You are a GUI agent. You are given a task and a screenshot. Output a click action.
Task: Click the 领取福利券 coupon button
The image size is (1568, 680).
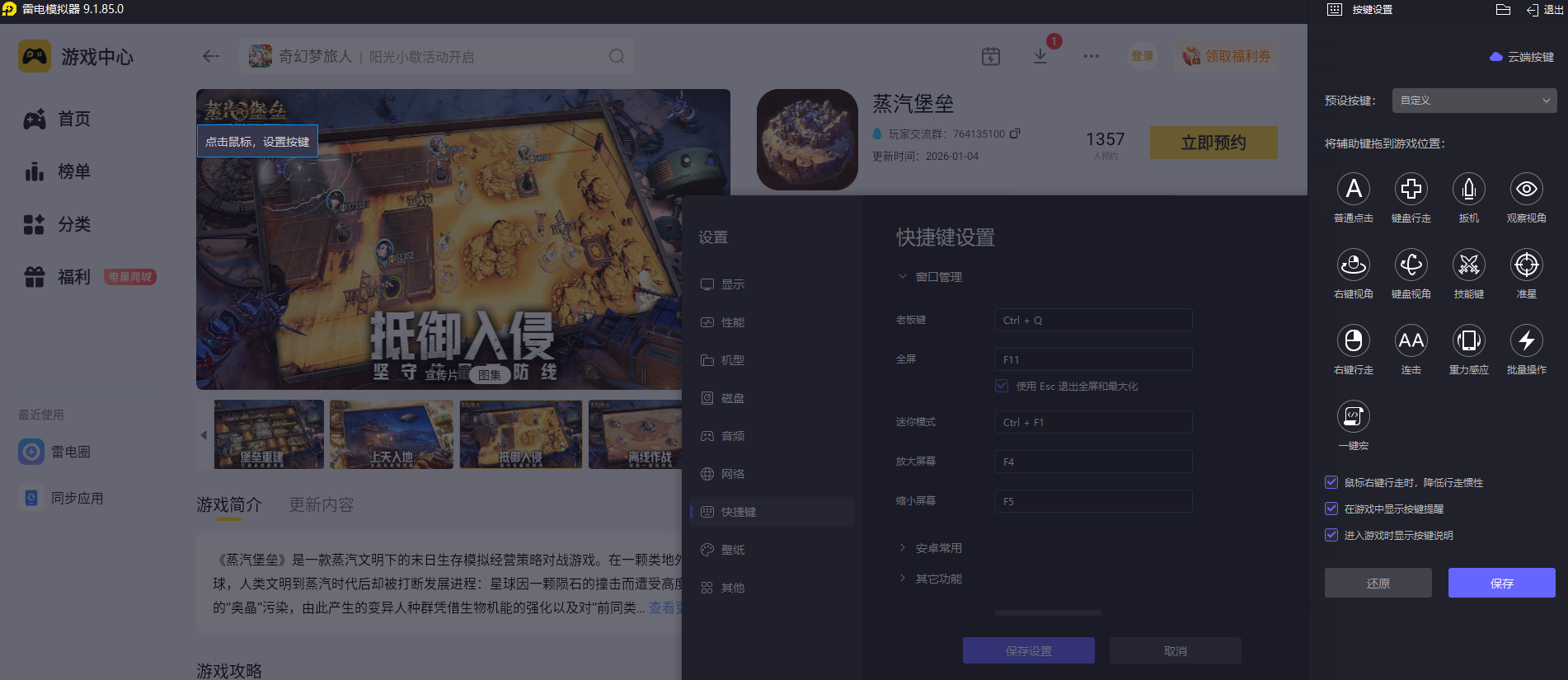tap(1227, 56)
